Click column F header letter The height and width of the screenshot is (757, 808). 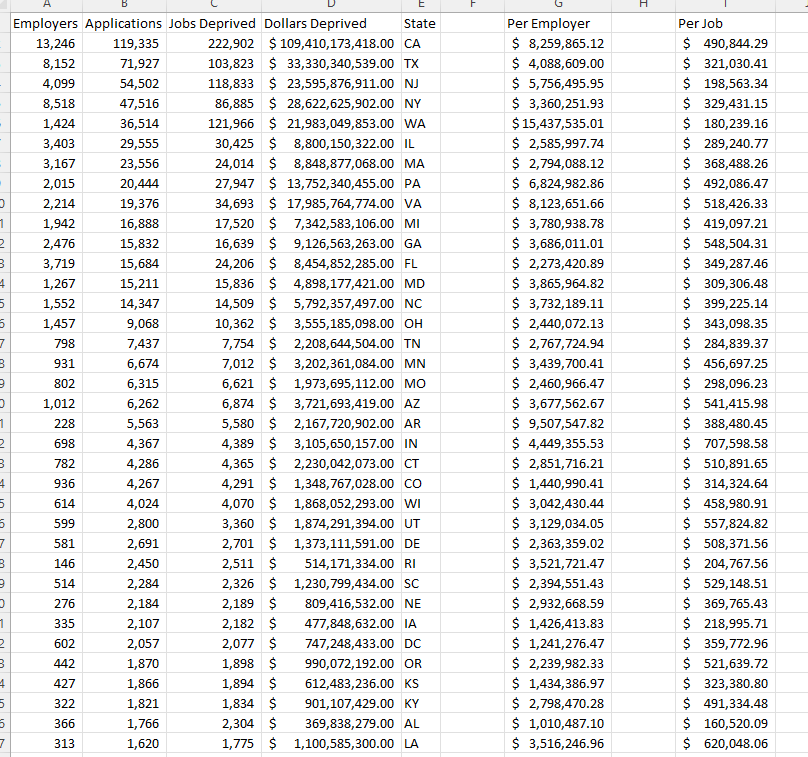pyautogui.click(x=473, y=5)
